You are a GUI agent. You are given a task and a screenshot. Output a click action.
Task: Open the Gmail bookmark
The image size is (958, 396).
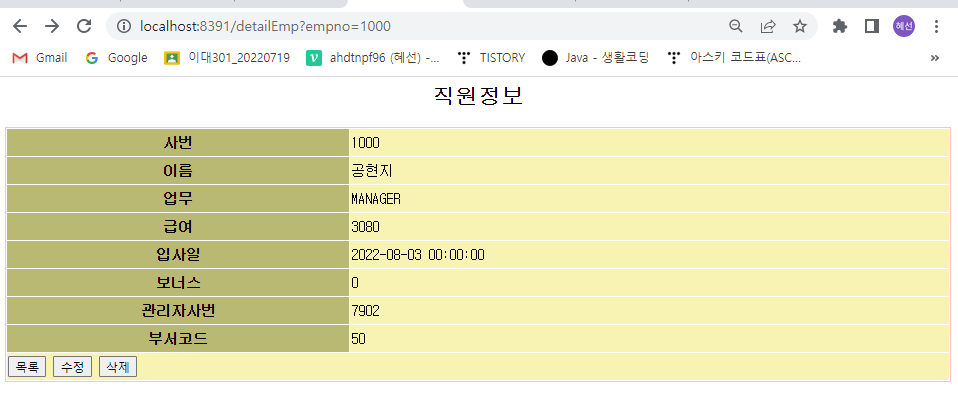[x=40, y=58]
